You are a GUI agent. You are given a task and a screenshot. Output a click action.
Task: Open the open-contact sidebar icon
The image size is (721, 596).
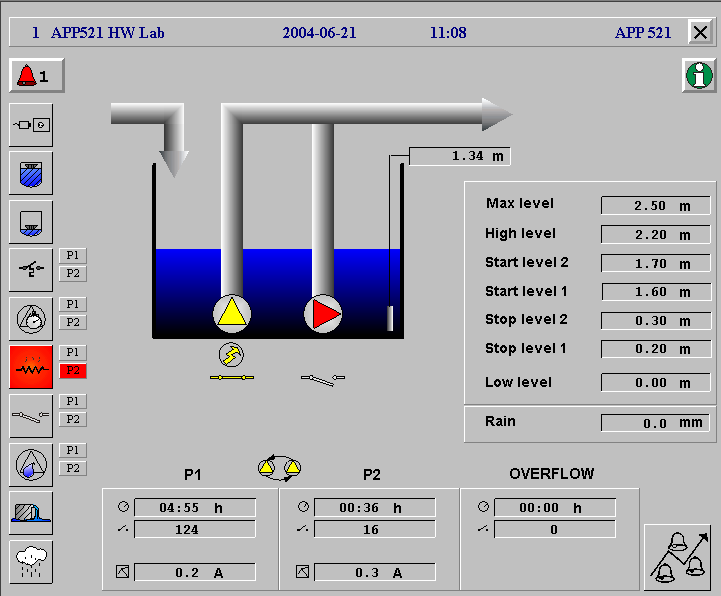tap(31, 416)
